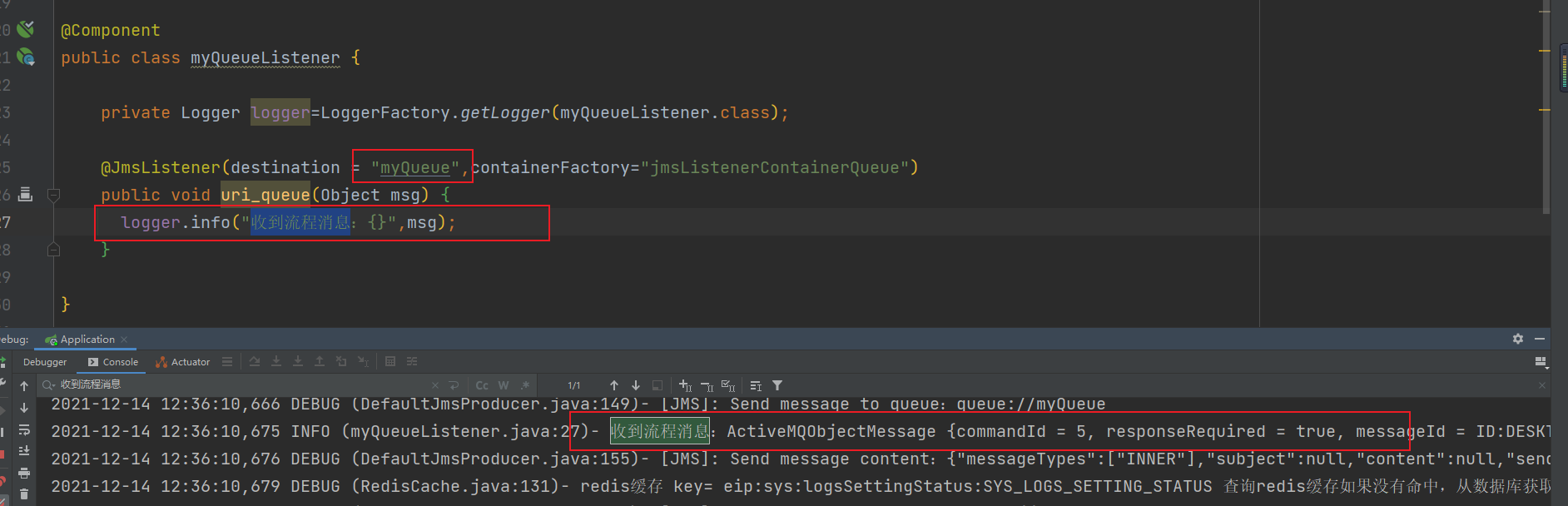
Task: Jump to previous search occurrence arrow
Action: [x=614, y=385]
